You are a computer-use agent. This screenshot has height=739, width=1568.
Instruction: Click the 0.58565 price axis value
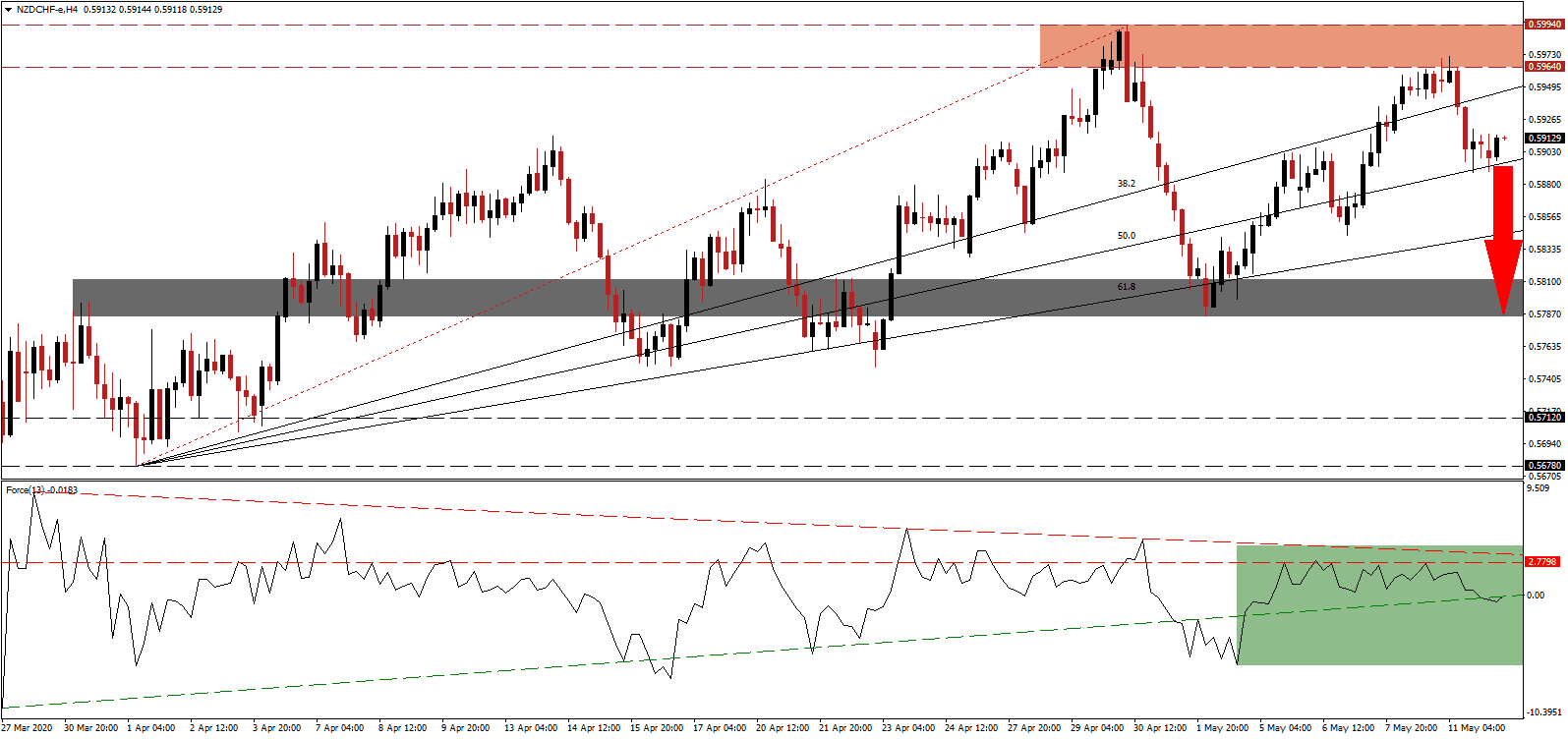pos(1546,217)
